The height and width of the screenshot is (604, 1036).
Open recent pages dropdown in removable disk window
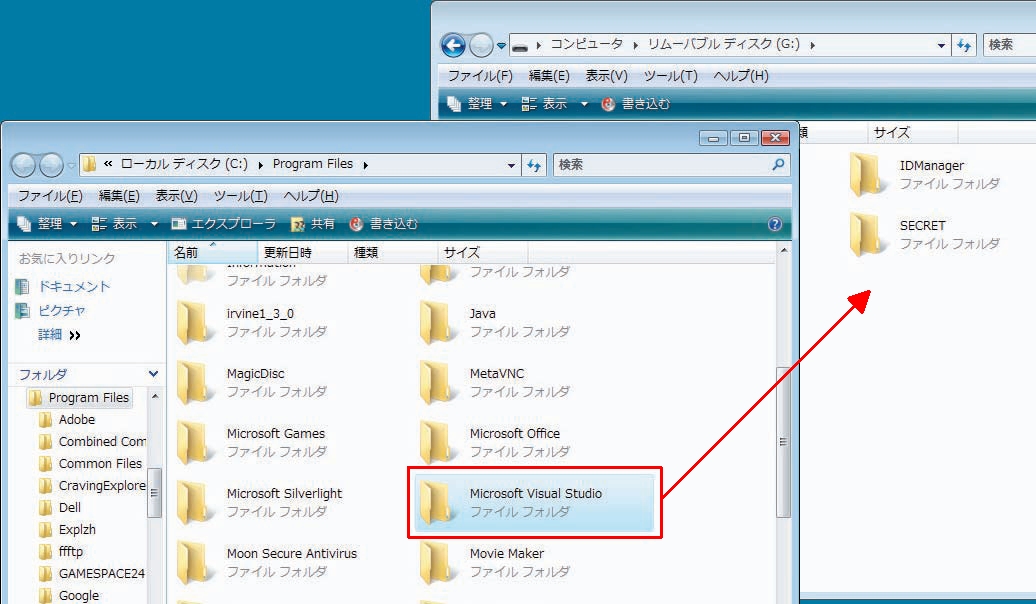coord(501,46)
